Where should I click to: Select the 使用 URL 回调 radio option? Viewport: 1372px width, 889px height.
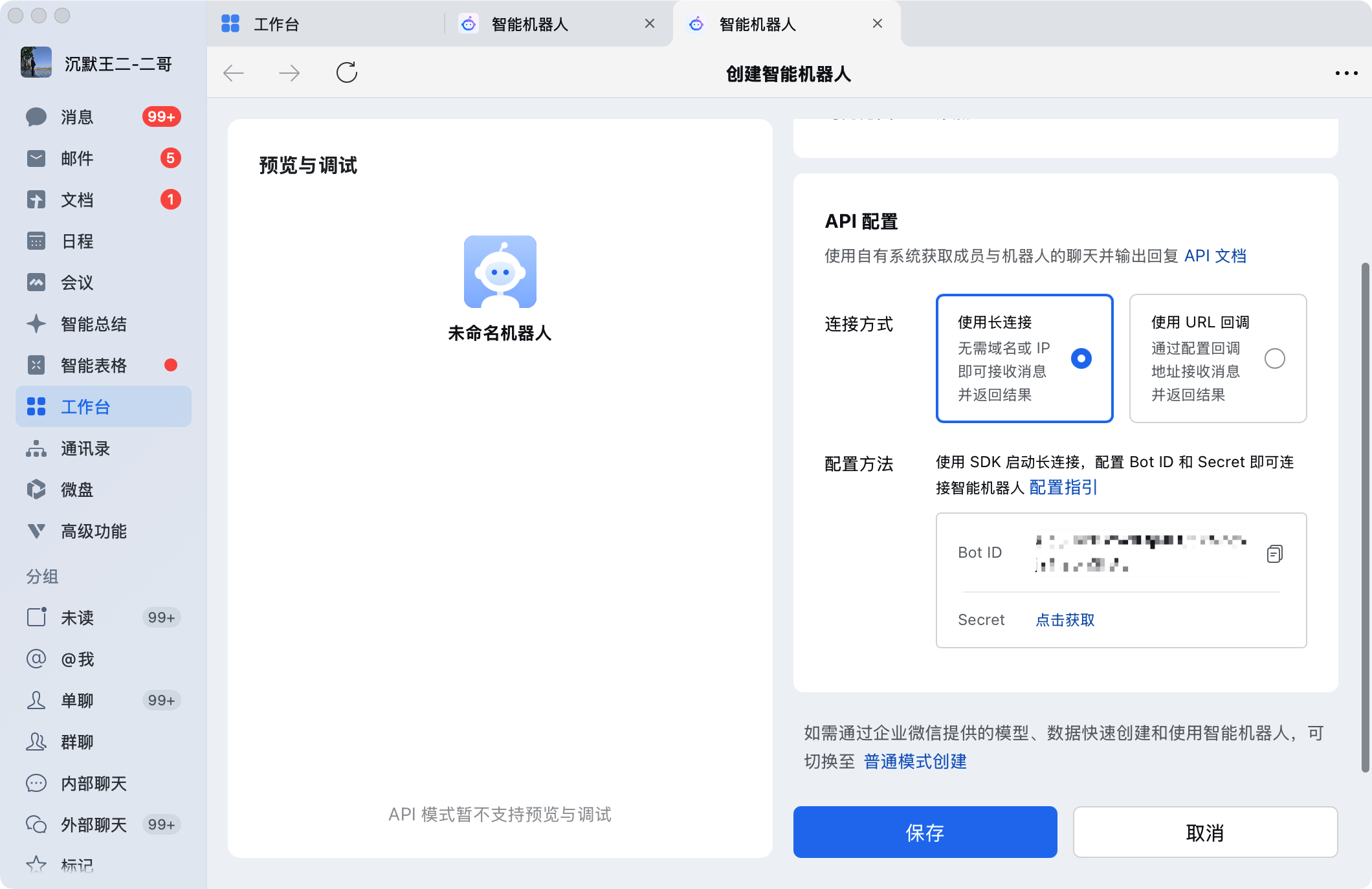coord(1274,358)
